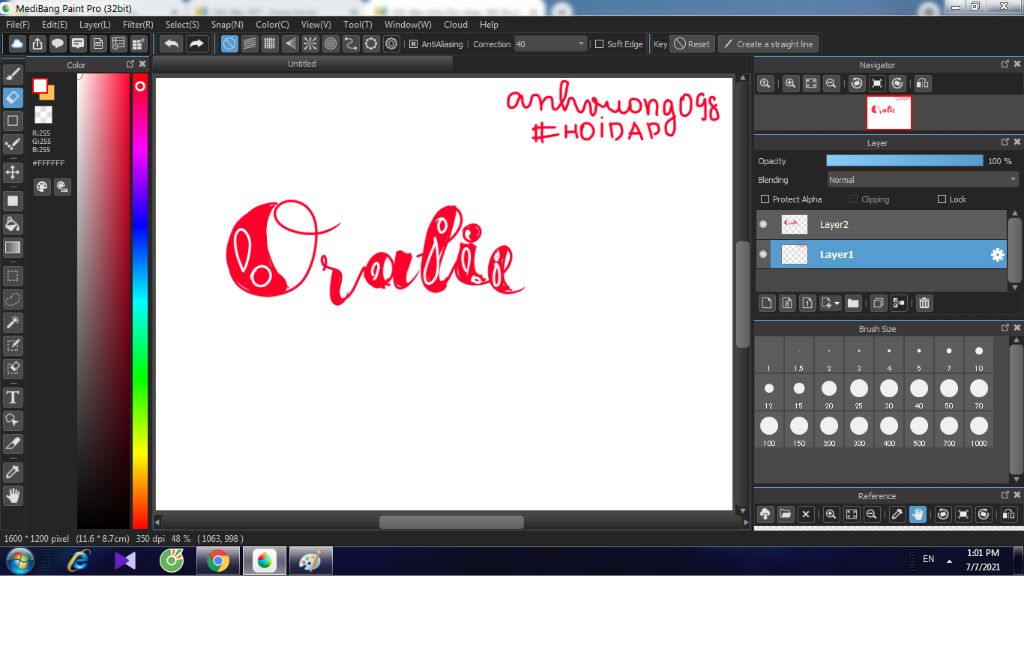Open the Snap menu

(x=227, y=24)
